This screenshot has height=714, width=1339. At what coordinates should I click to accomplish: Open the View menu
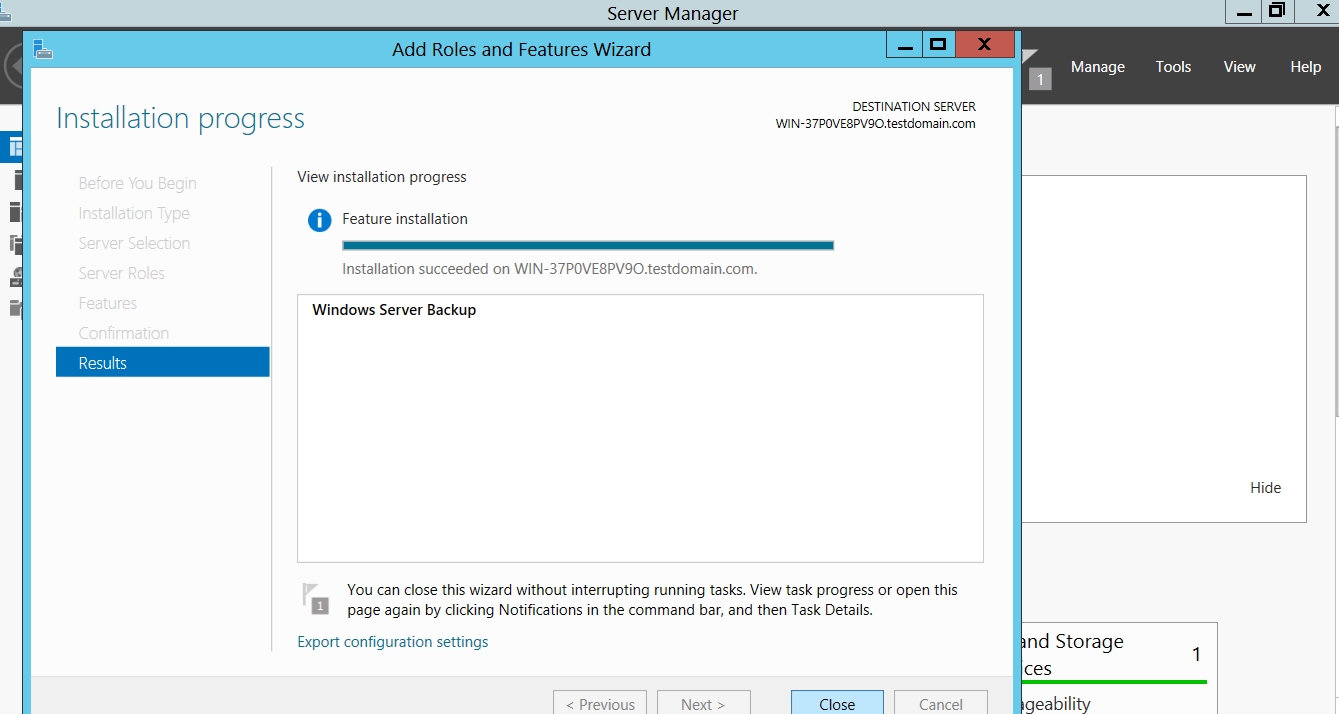[1239, 67]
